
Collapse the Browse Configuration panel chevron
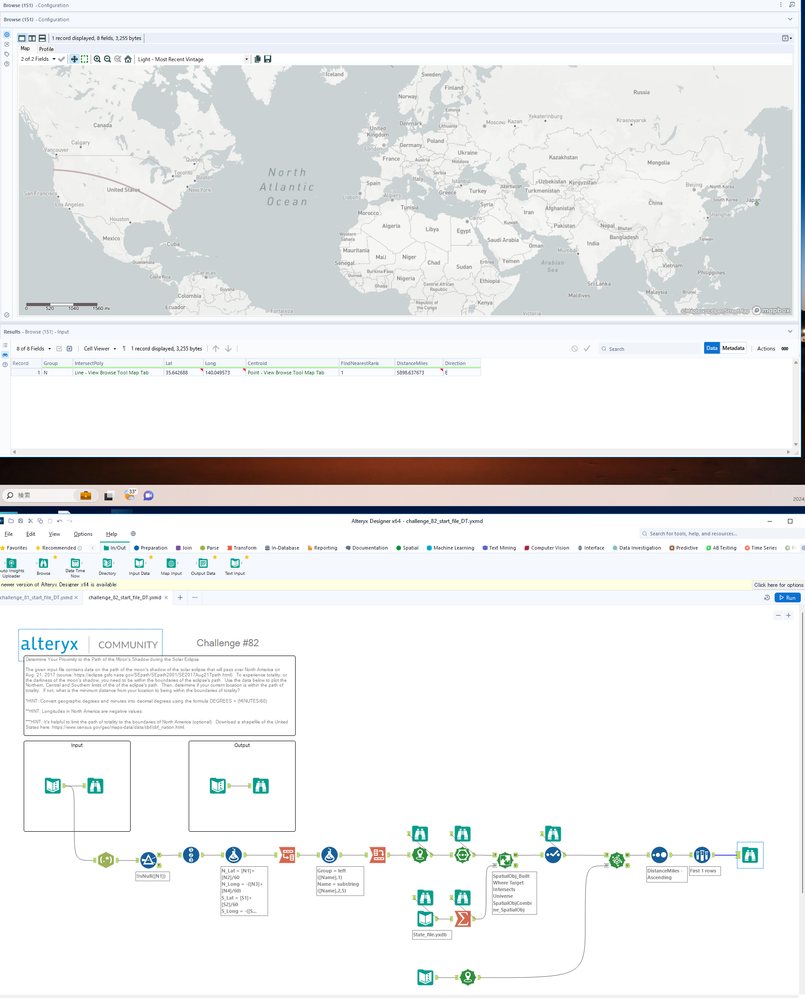pyautogui.click(x=790, y=19)
